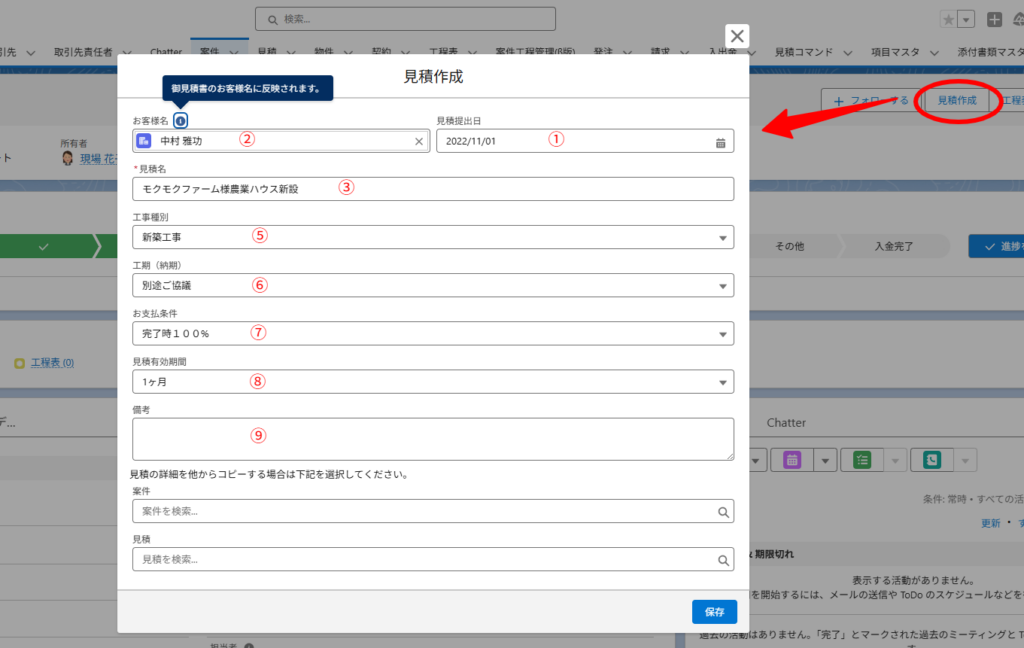
Task: Close the 見積作成 dialog with X
Action: click(736, 37)
